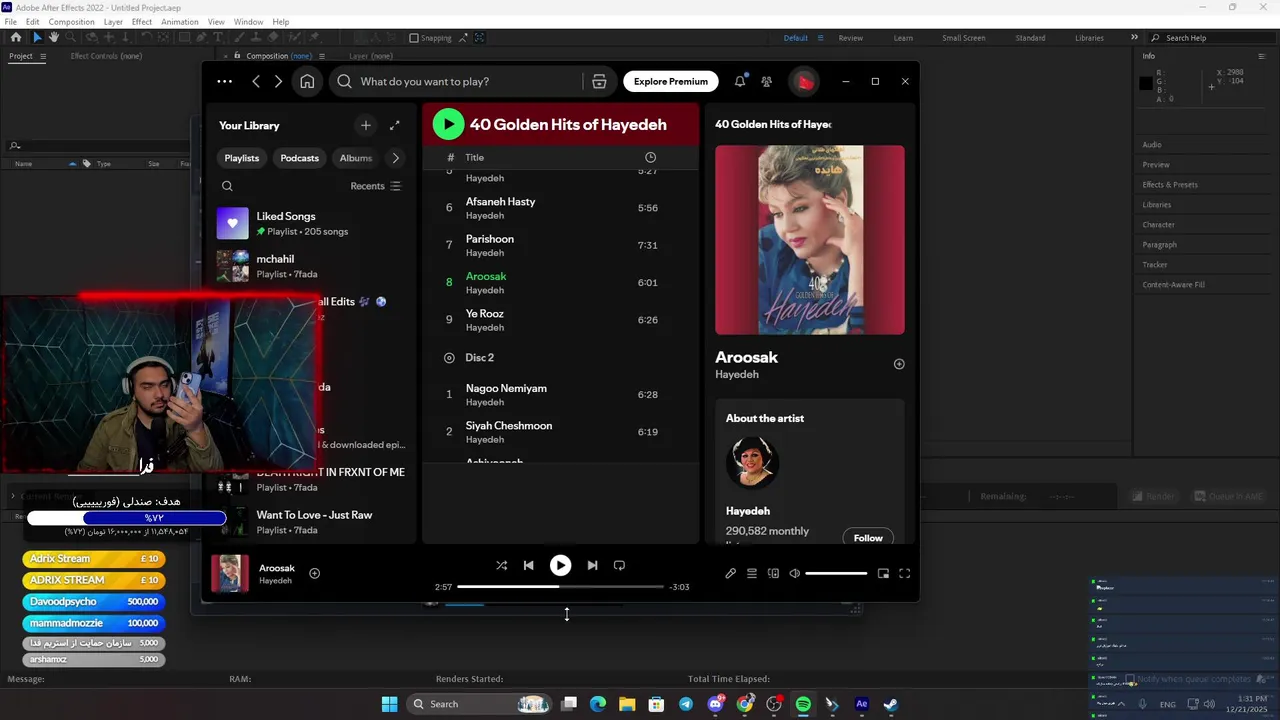Image resolution: width=1280 pixels, height=720 pixels.
Task: Click After Effects Home icon
Action: [15, 38]
